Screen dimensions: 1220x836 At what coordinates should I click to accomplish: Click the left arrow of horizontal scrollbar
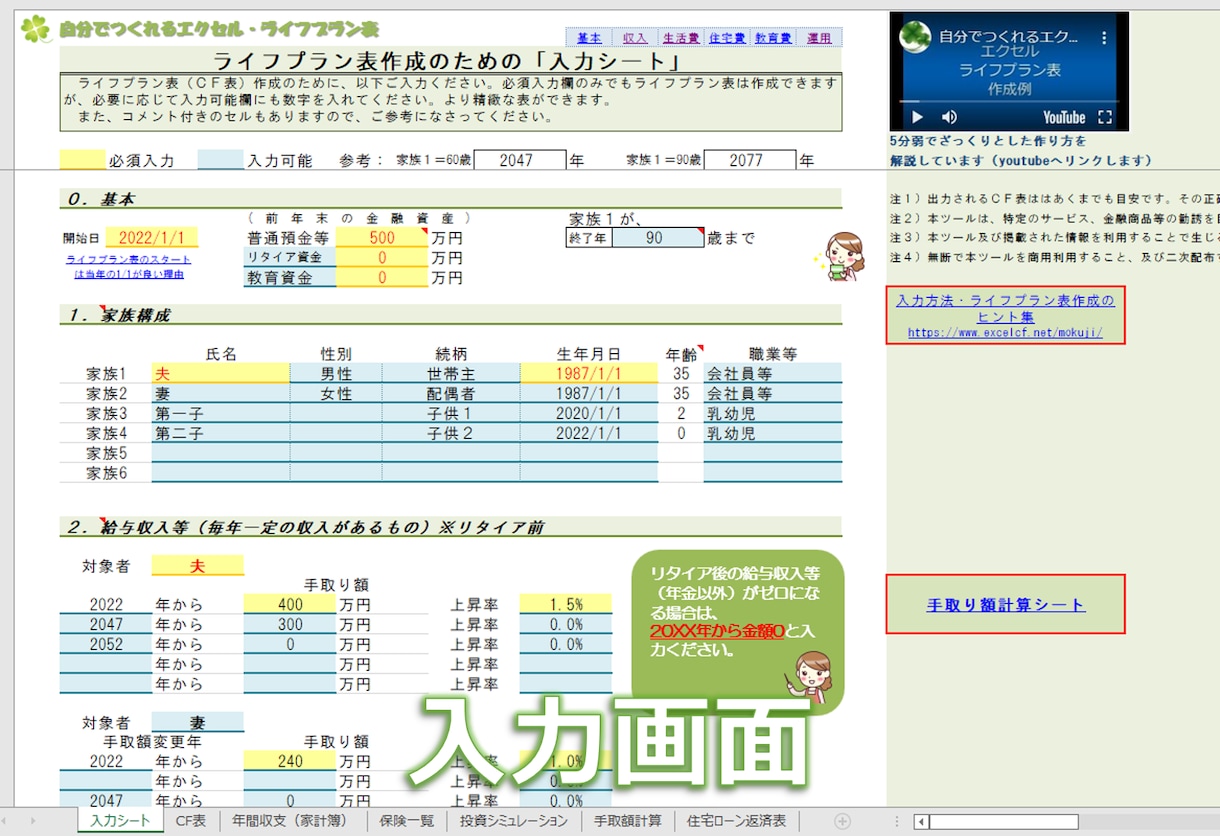(920, 821)
